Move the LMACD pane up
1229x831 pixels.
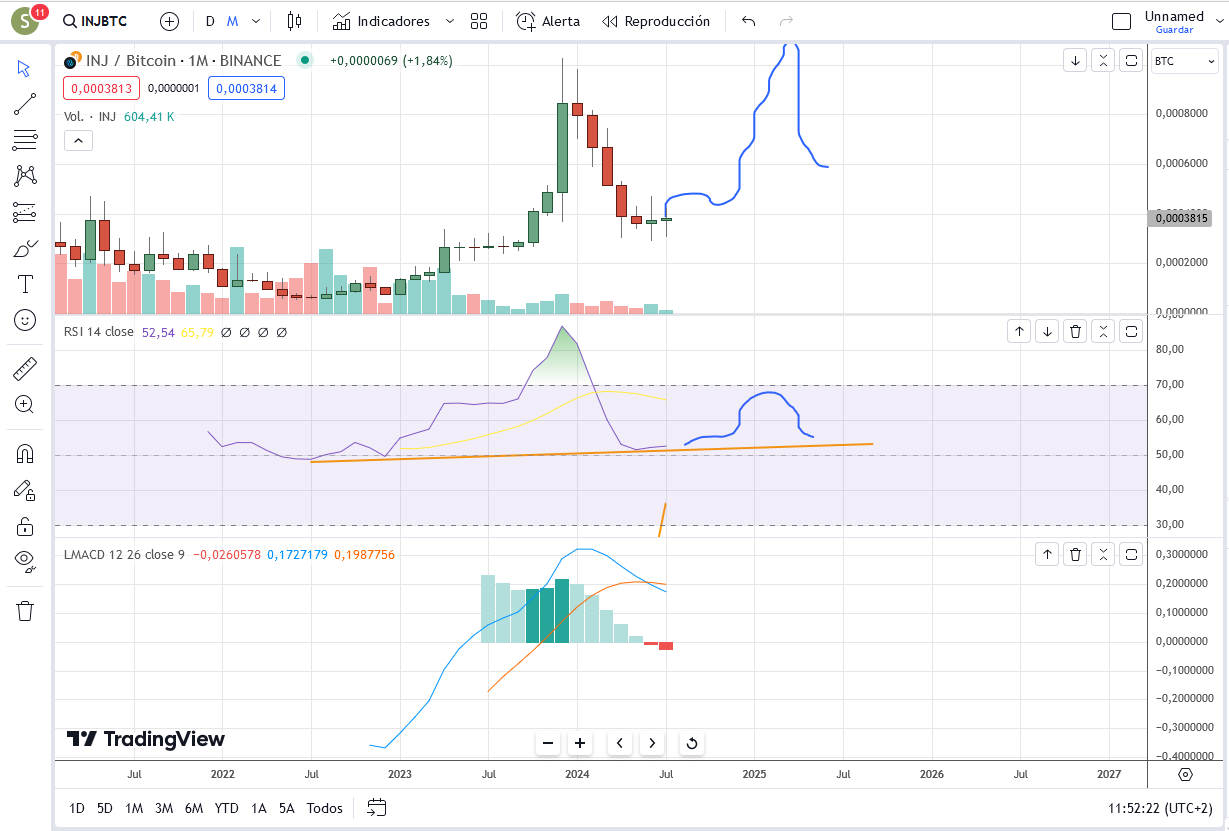[1047, 553]
